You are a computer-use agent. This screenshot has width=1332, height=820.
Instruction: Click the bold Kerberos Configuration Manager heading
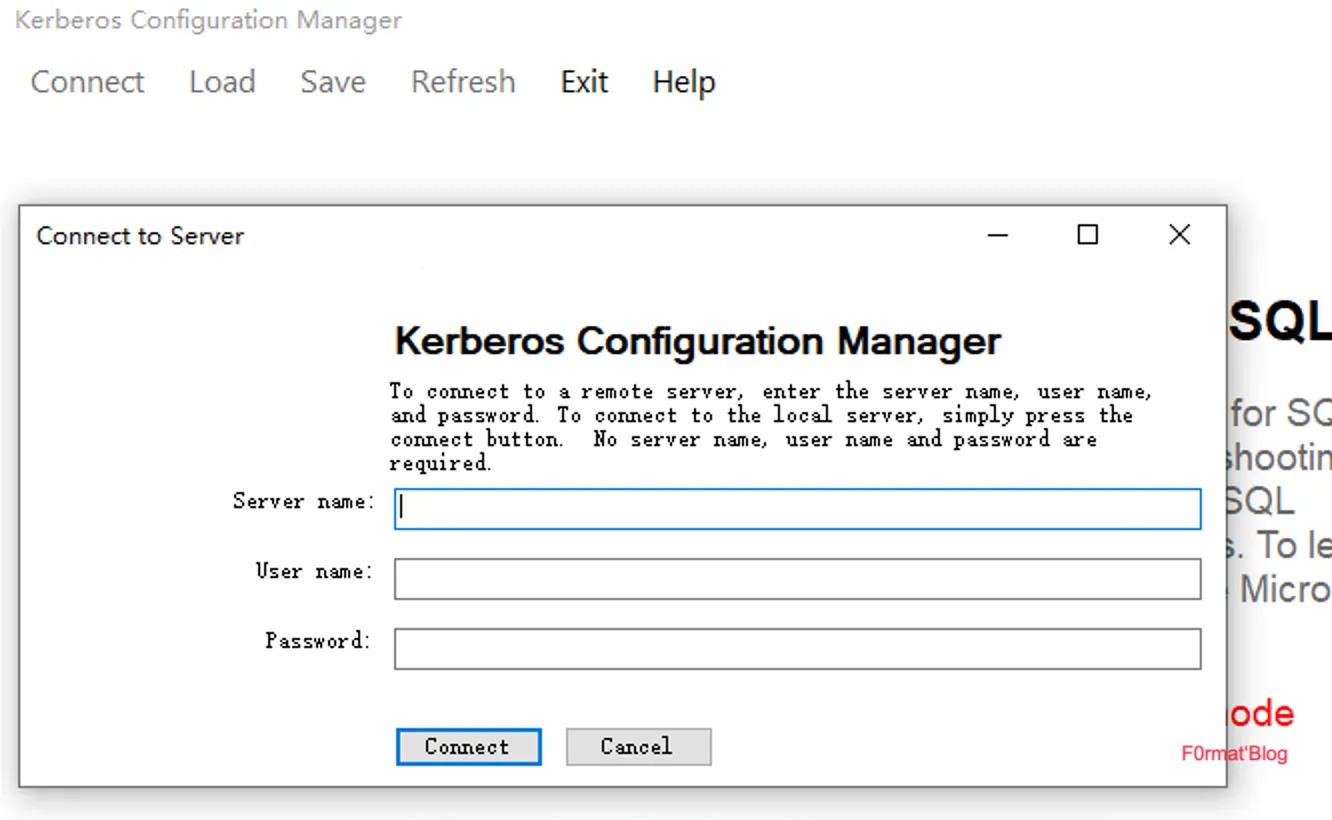[697, 341]
